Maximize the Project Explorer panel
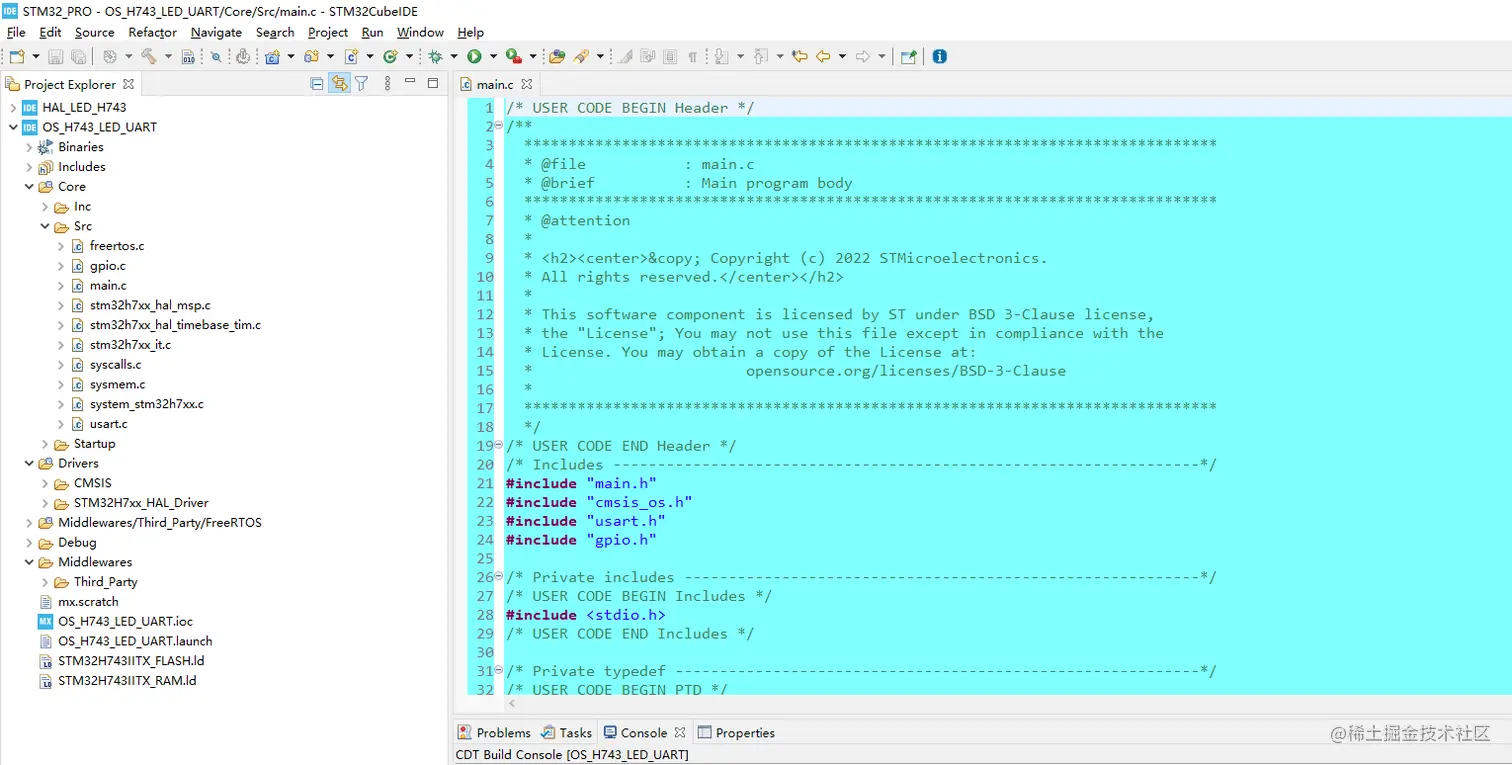 (433, 84)
